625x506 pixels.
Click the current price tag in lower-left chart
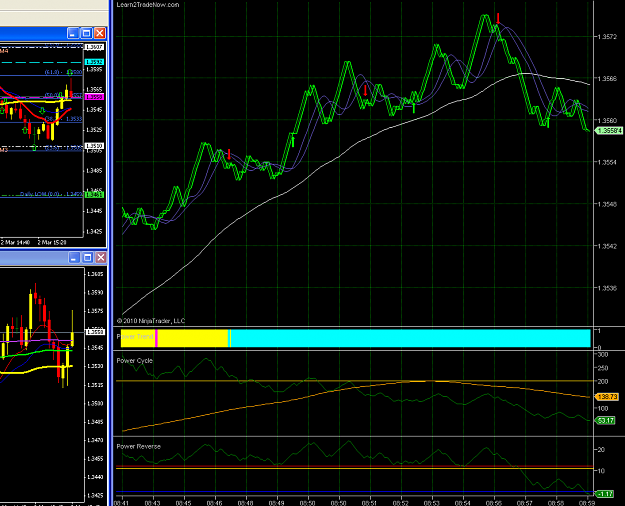[x=96, y=332]
